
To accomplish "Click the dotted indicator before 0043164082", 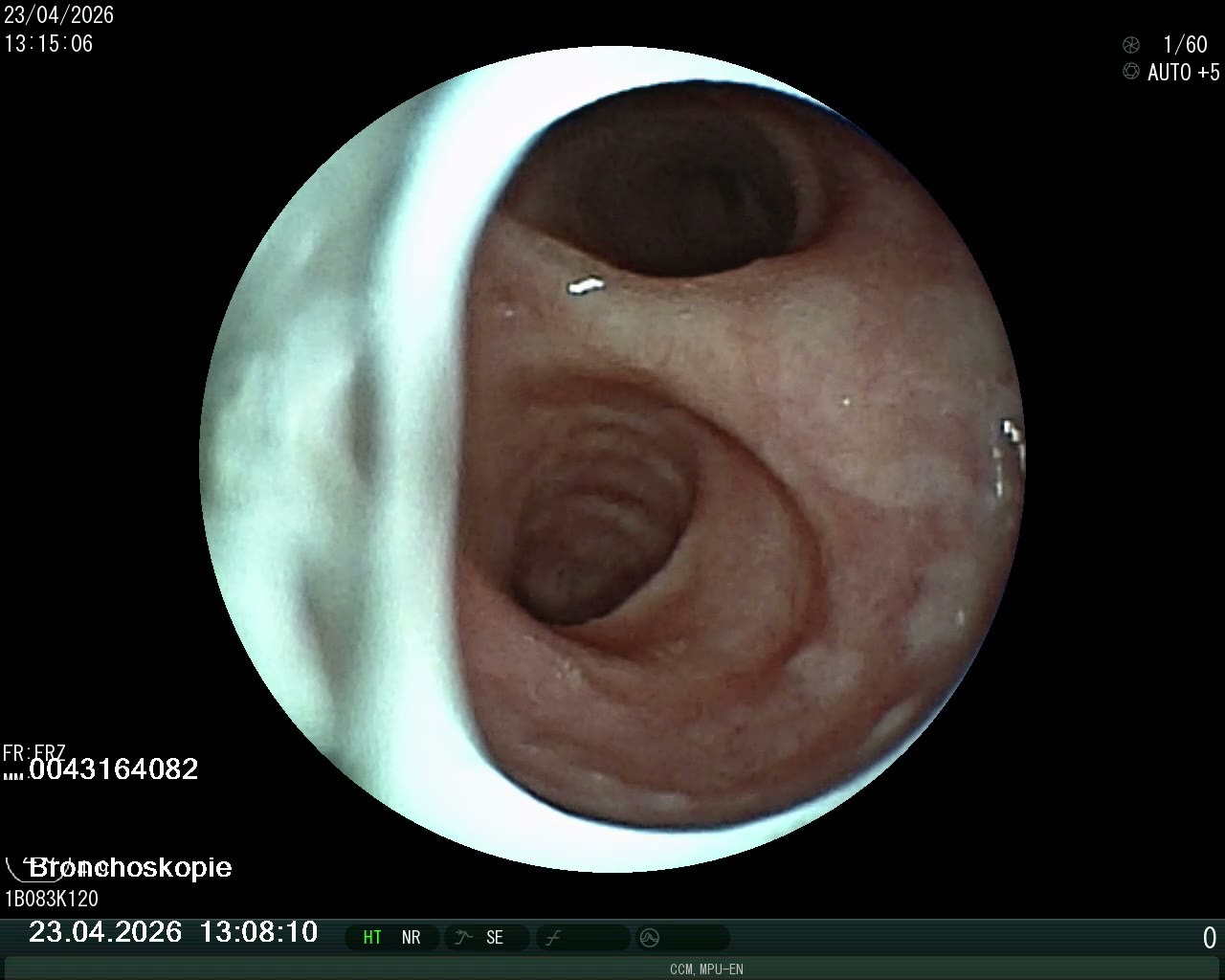I will point(13,774).
